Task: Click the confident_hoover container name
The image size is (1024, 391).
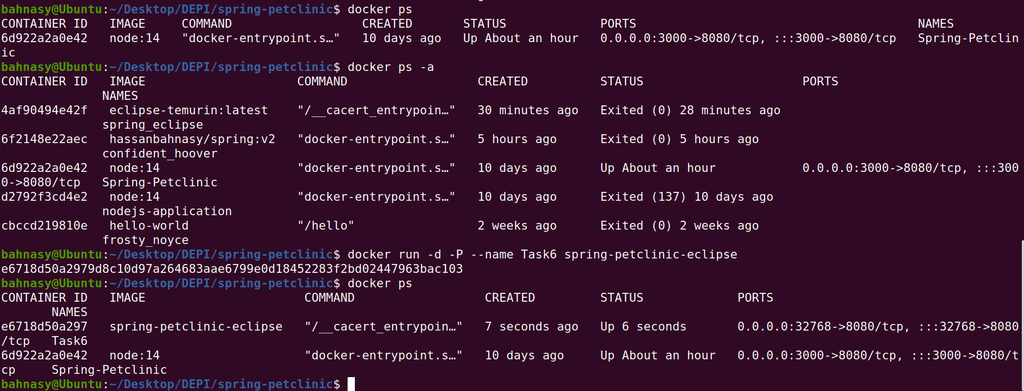Action: pyautogui.click(x=160, y=153)
